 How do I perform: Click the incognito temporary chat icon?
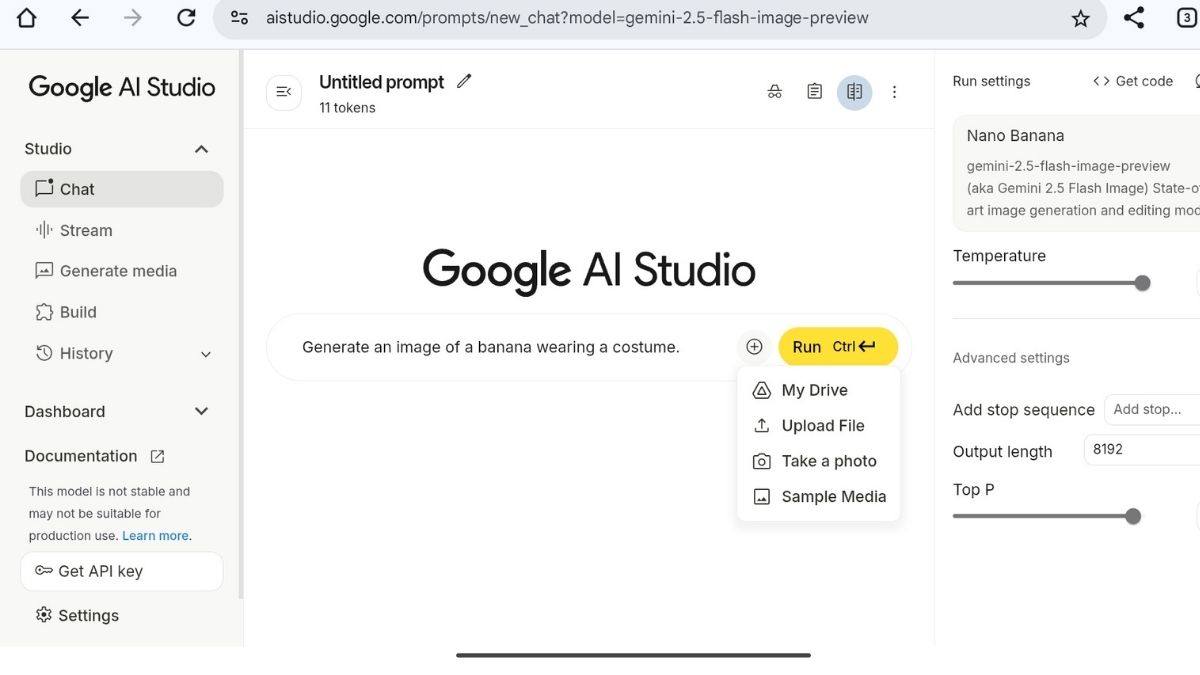tap(774, 92)
